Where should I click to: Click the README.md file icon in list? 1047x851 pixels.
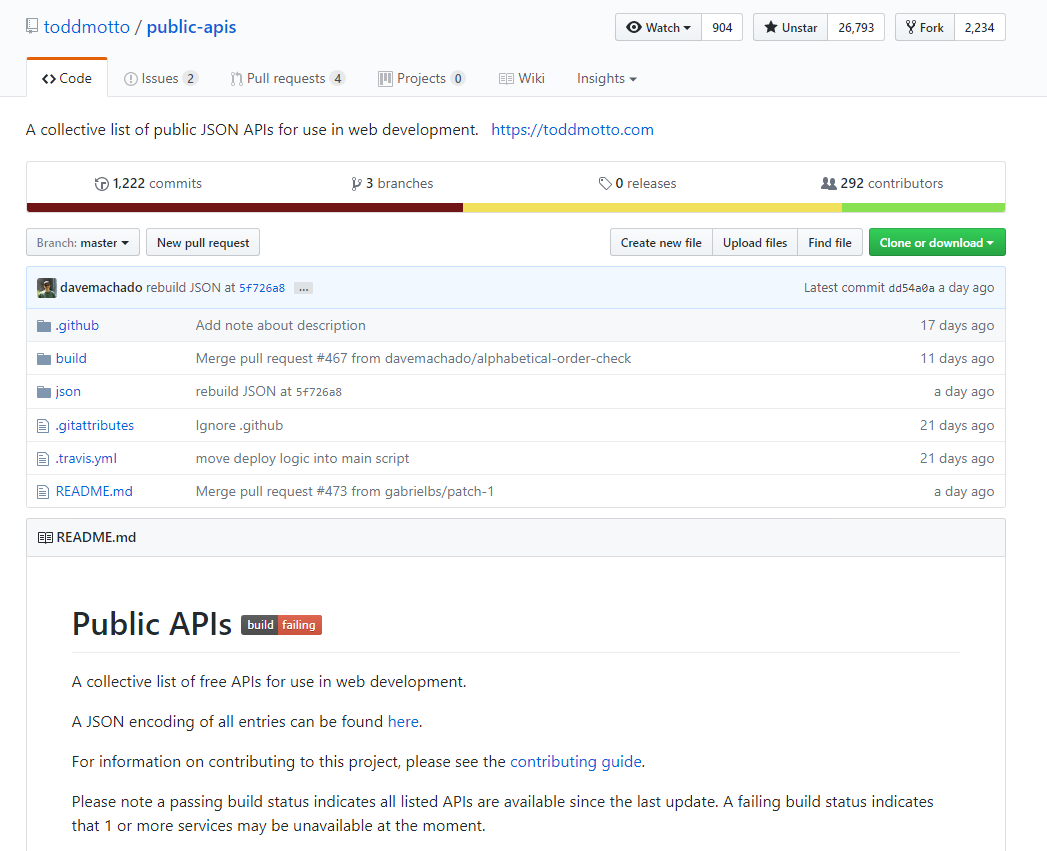coord(43,492)
